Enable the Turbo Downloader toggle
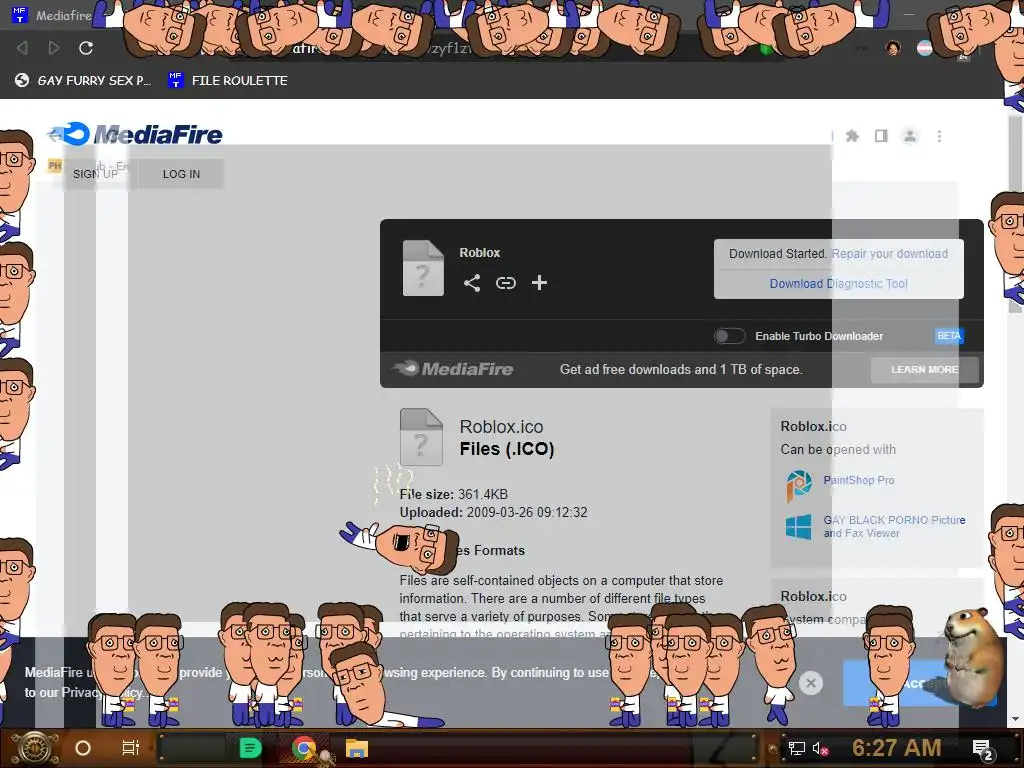Image resolution: width=1024 pixels, height=768 pixels. 729,336
